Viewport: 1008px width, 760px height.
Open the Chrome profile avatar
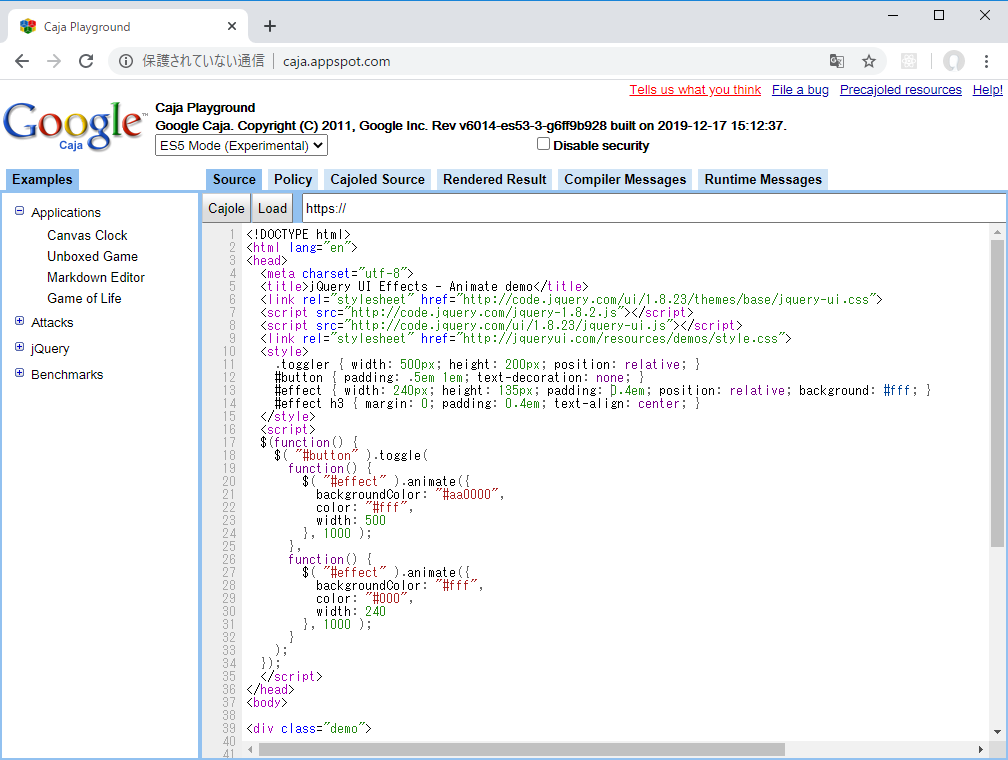click(x=954, y=61)
